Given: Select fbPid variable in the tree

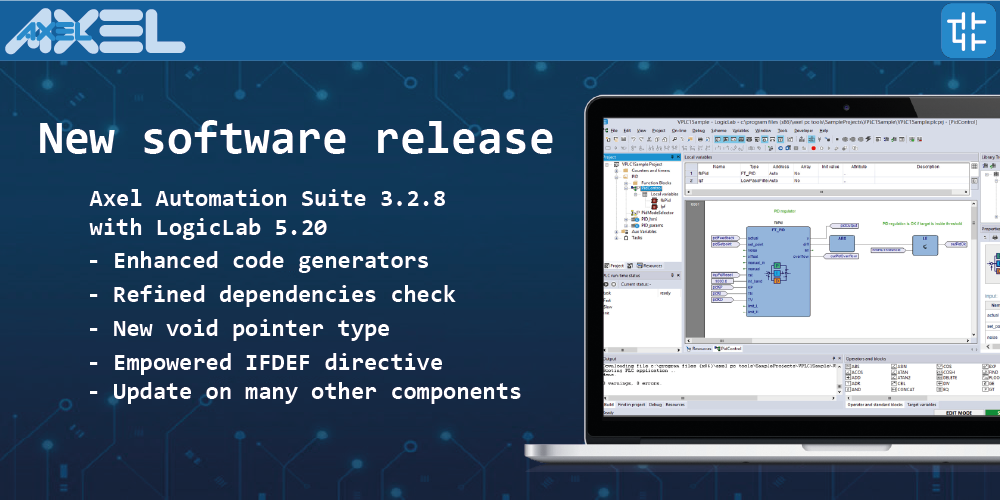Looking at the screenshot, I should pos(665,200).
